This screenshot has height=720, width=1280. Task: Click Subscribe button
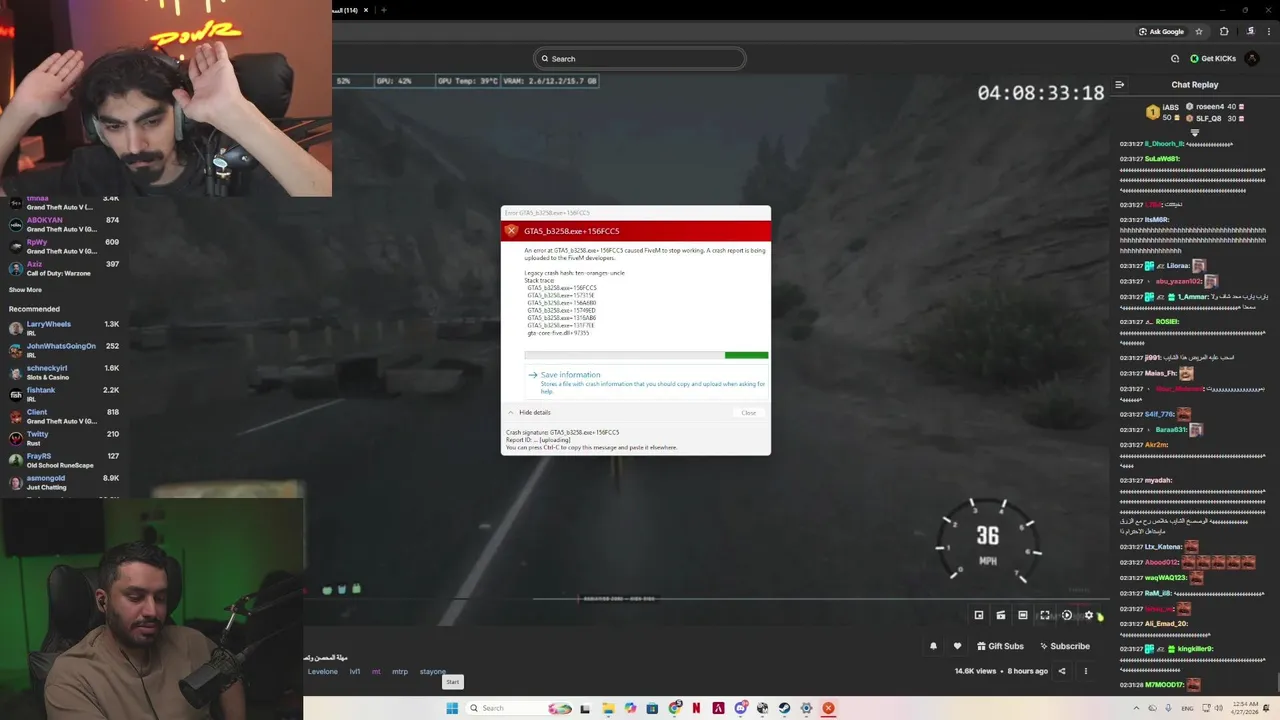tap(1065, 646)
